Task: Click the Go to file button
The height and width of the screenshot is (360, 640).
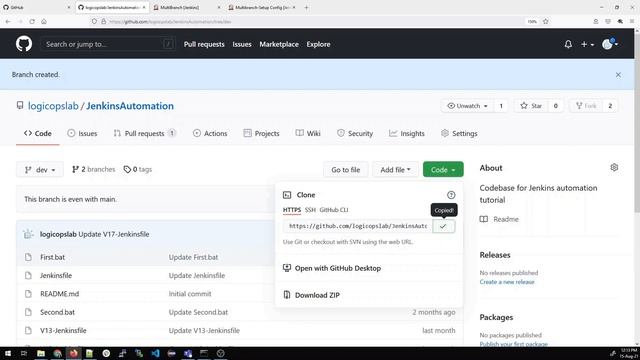Action: pos(346,170)
